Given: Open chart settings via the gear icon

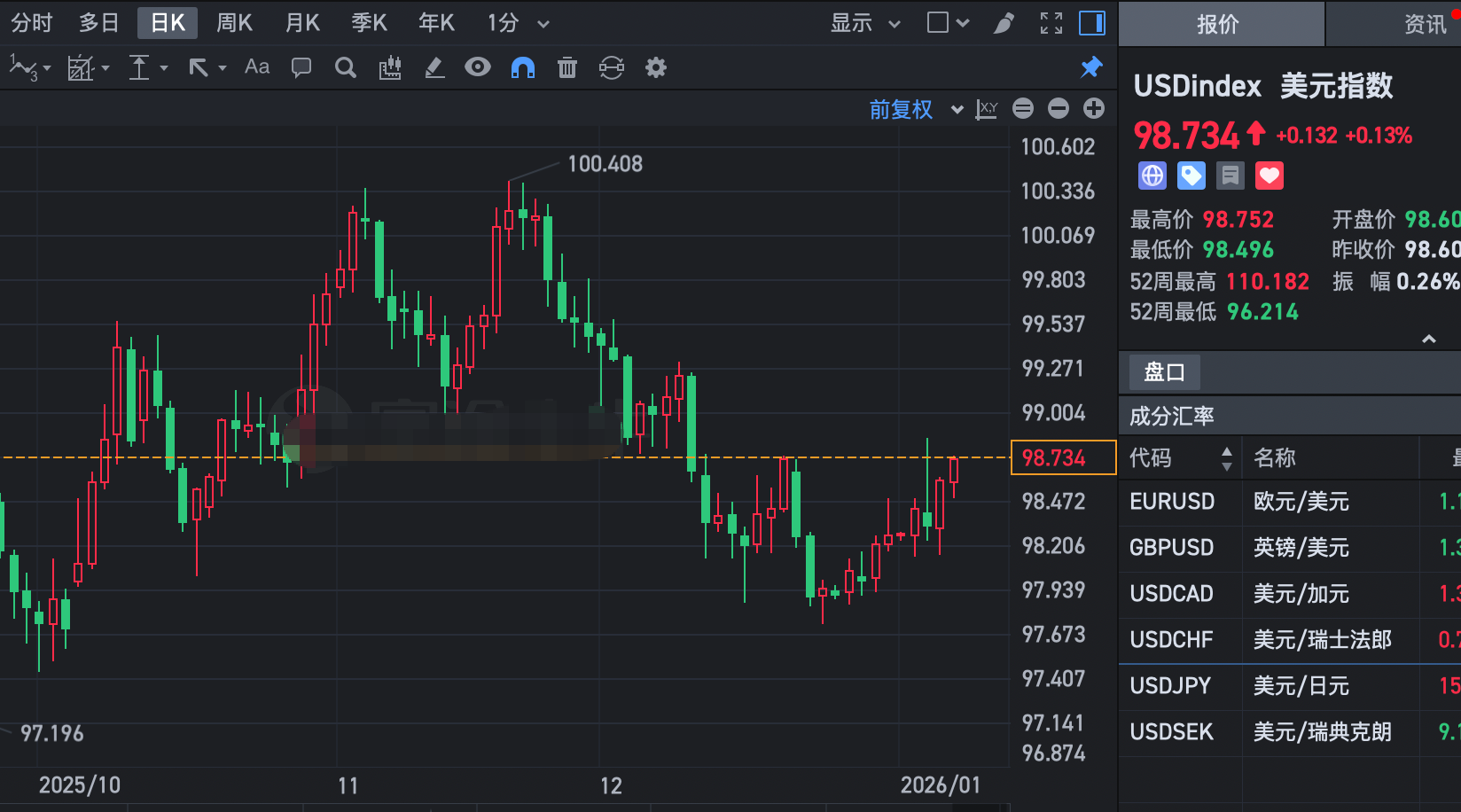Looking at the screenshot, I should click(655, 67).
